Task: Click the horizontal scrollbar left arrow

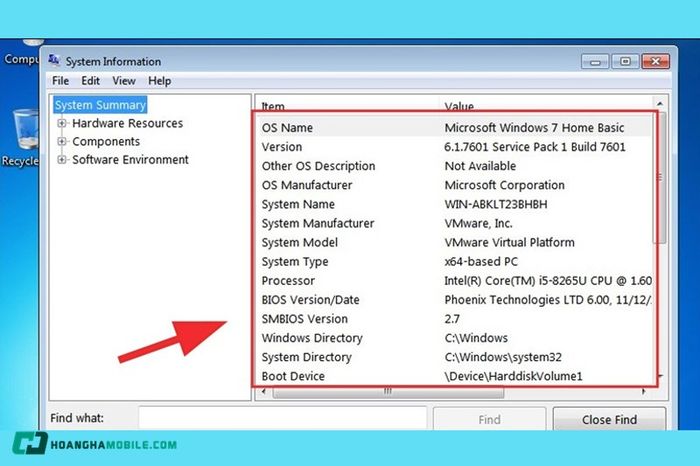Action: click(x=264, y=392)
